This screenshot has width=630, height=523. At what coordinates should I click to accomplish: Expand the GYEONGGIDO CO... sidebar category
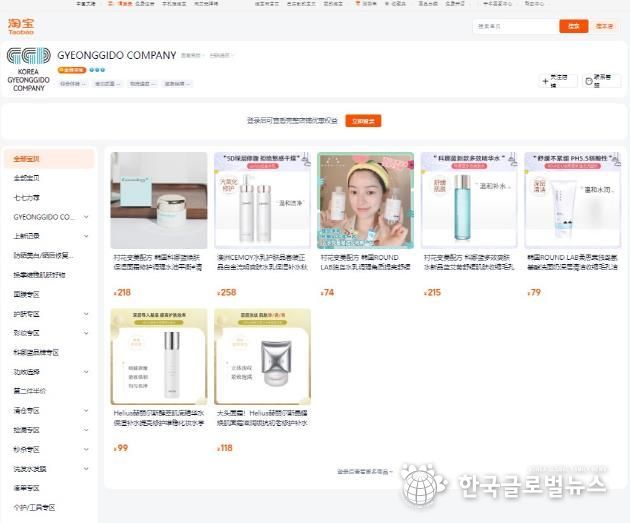(x=86, y=217)
